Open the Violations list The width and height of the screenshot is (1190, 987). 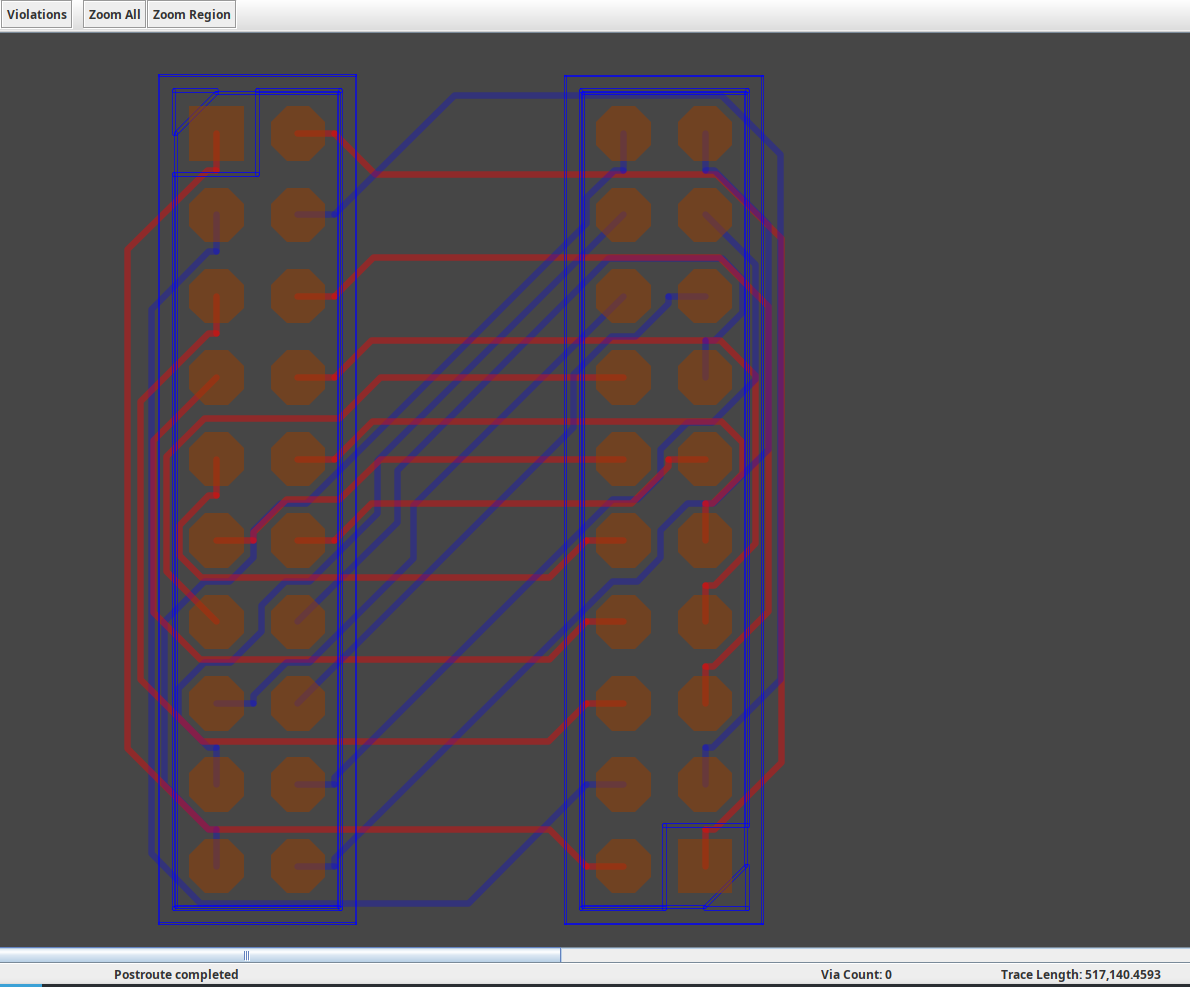point(37,15)
